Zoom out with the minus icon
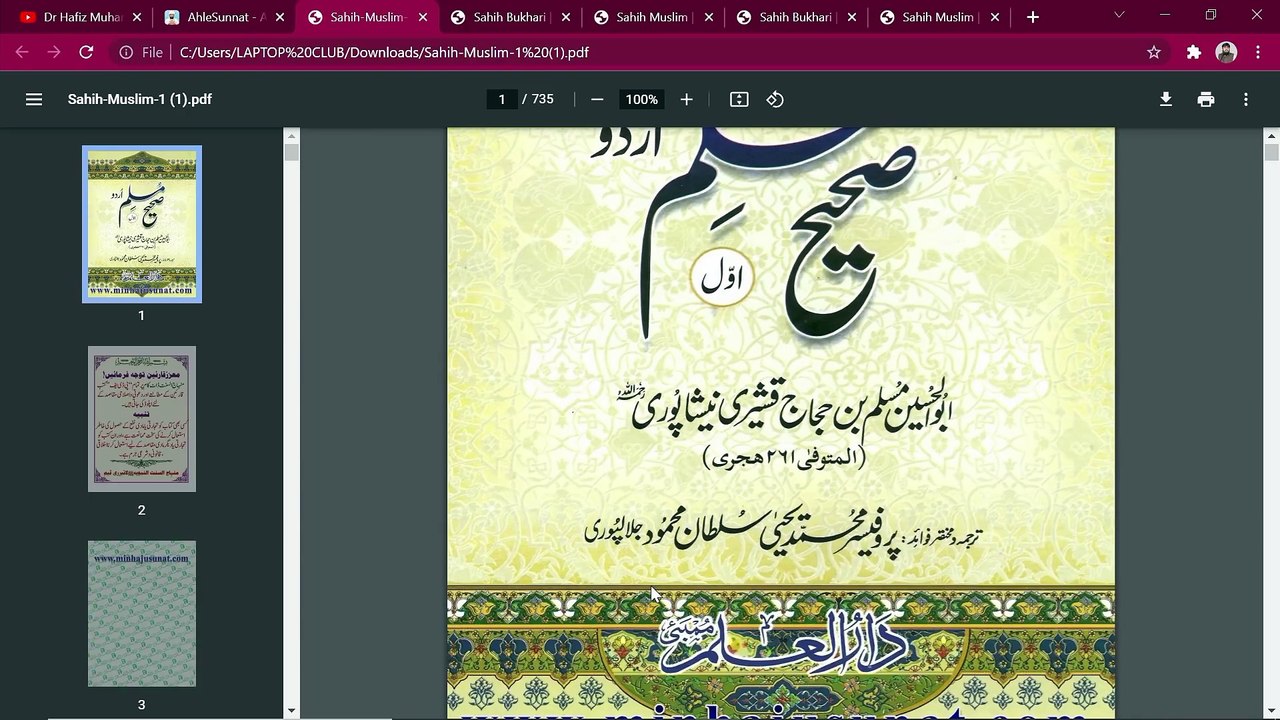Image resolution: width=1280 pixels, height=720 pixels. (x=597, y=99)
